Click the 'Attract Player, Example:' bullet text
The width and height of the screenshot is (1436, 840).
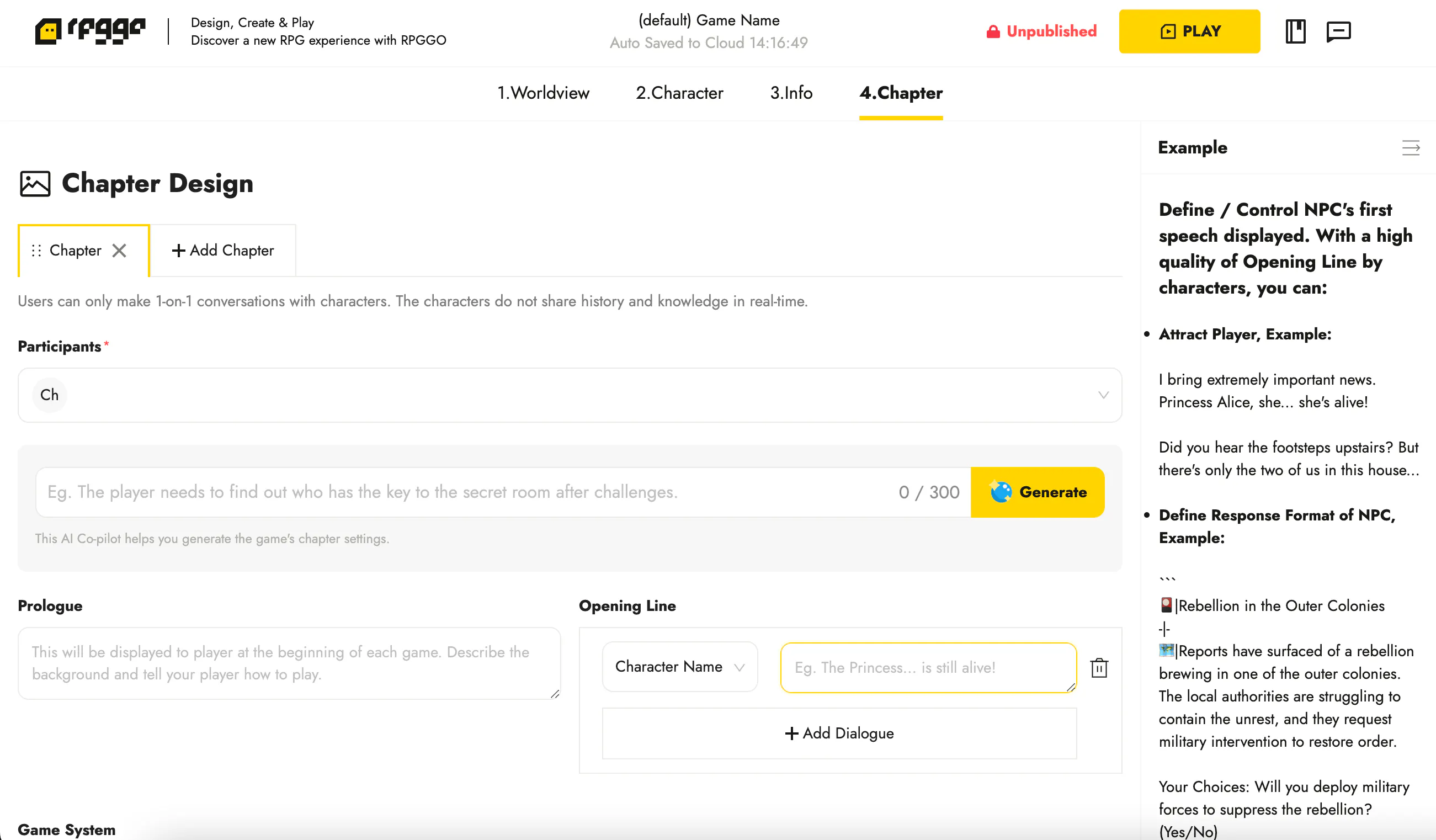pyautogui.click(x=1245, y=334)
